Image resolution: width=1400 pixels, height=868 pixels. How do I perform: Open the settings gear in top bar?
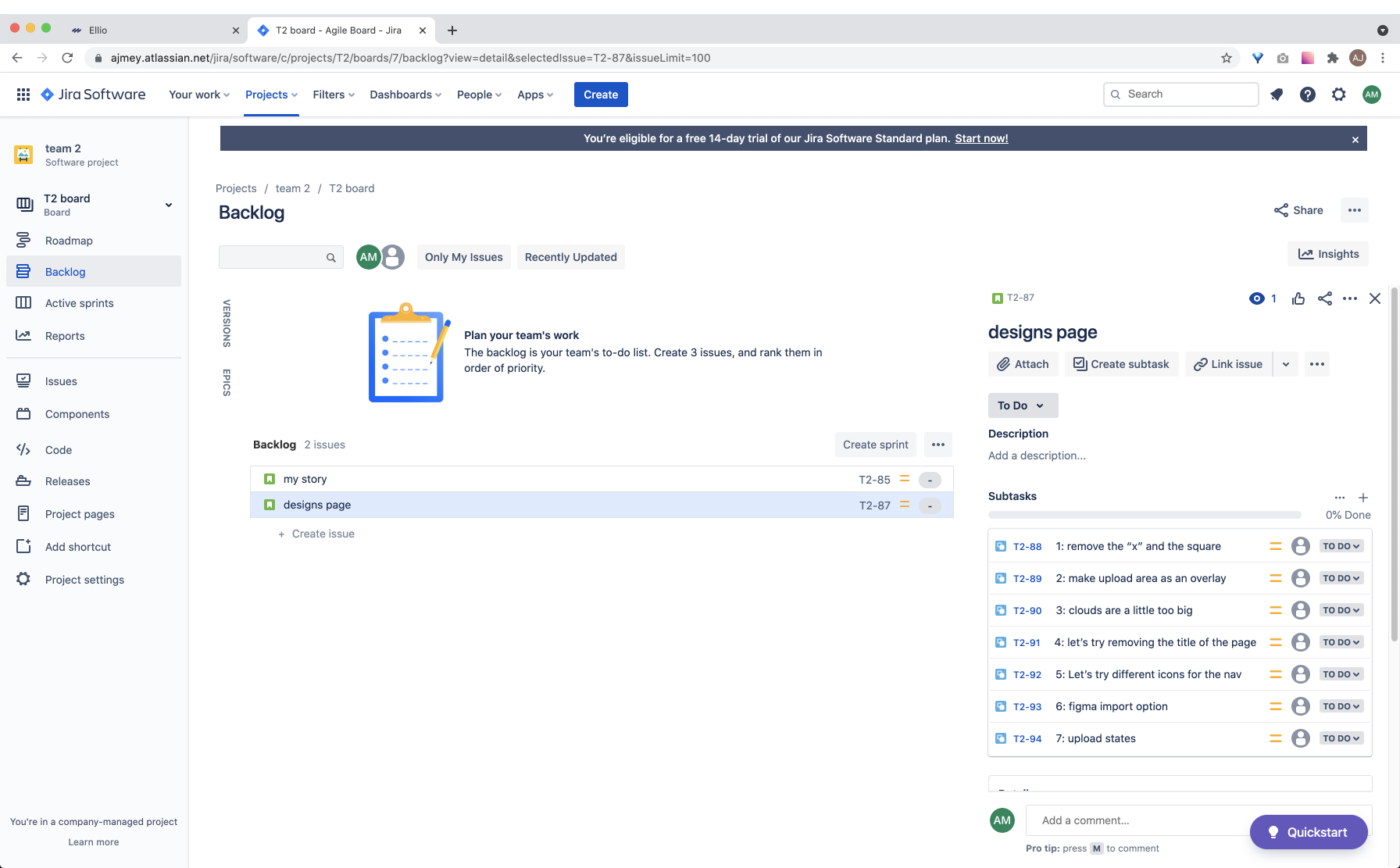coord(1338,95)
